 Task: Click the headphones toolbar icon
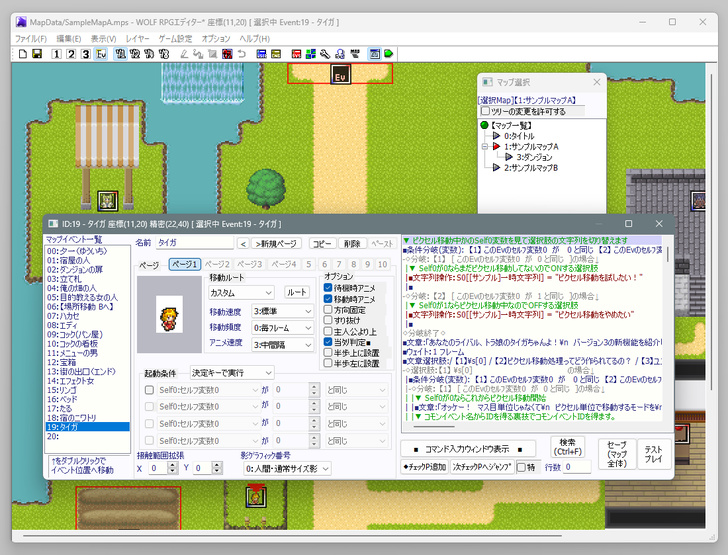click(340, 54)
